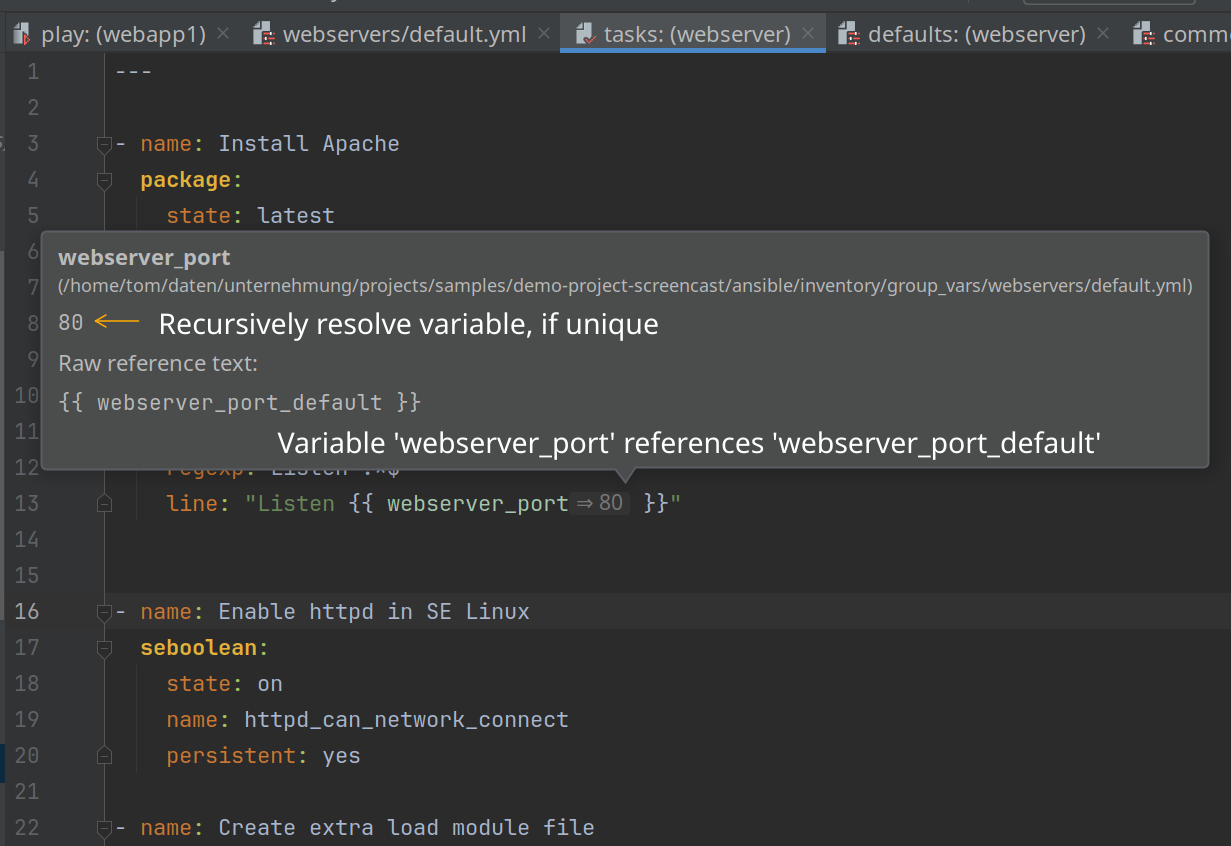Close the defaults: (webserver) tab

(1103, 34)
